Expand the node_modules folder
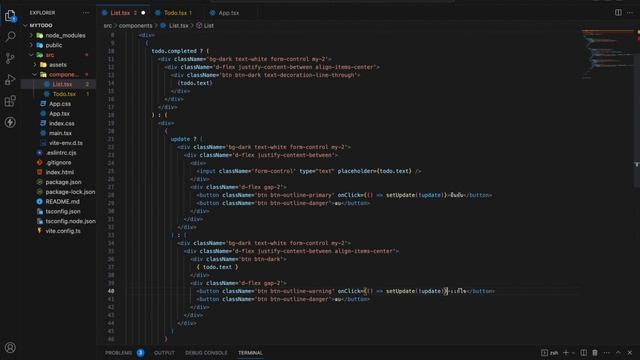Image resolution: width=640 pixels, height=360 pixels. point(58,36)
